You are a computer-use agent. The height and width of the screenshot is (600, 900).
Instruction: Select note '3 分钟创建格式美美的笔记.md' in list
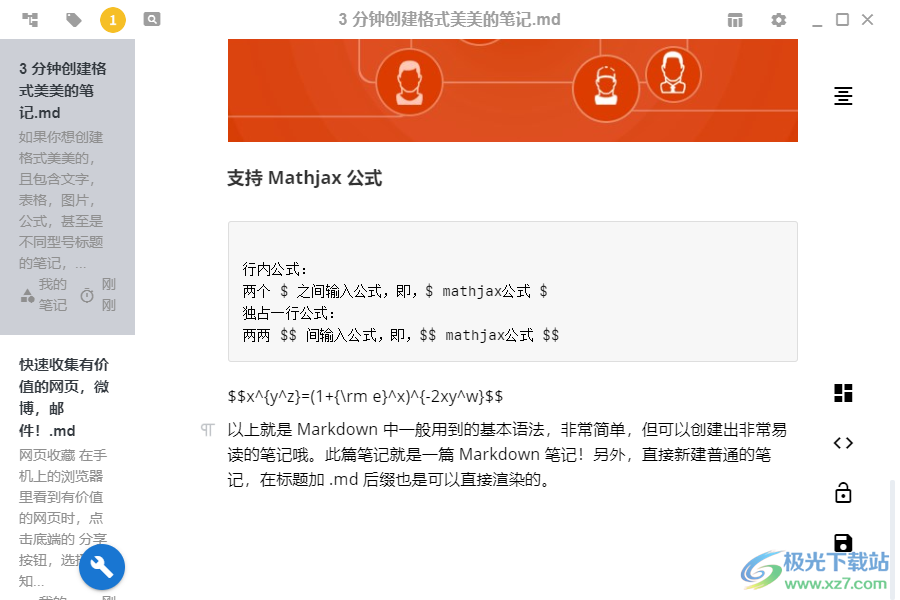(x=67, y=187)
